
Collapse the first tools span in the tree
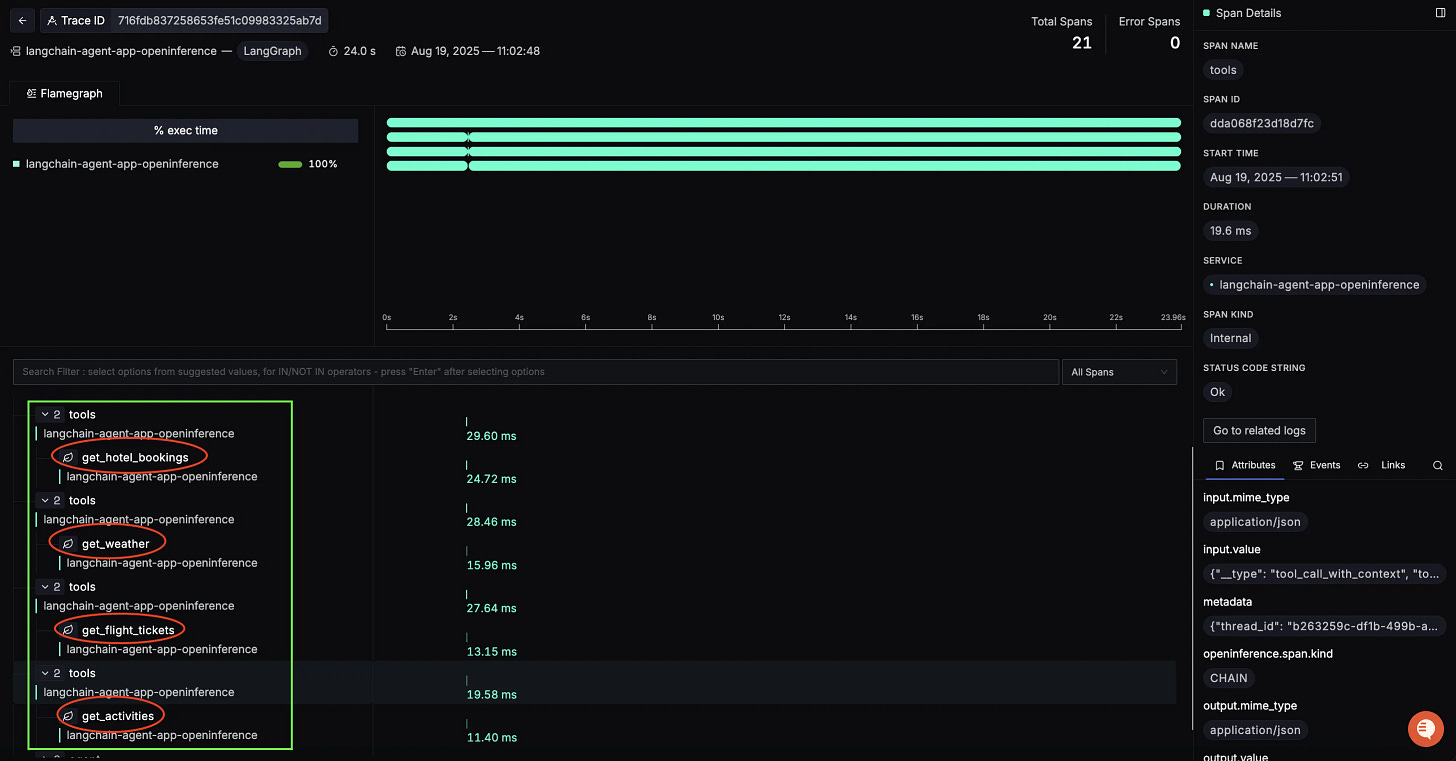(x=44, y=414)
